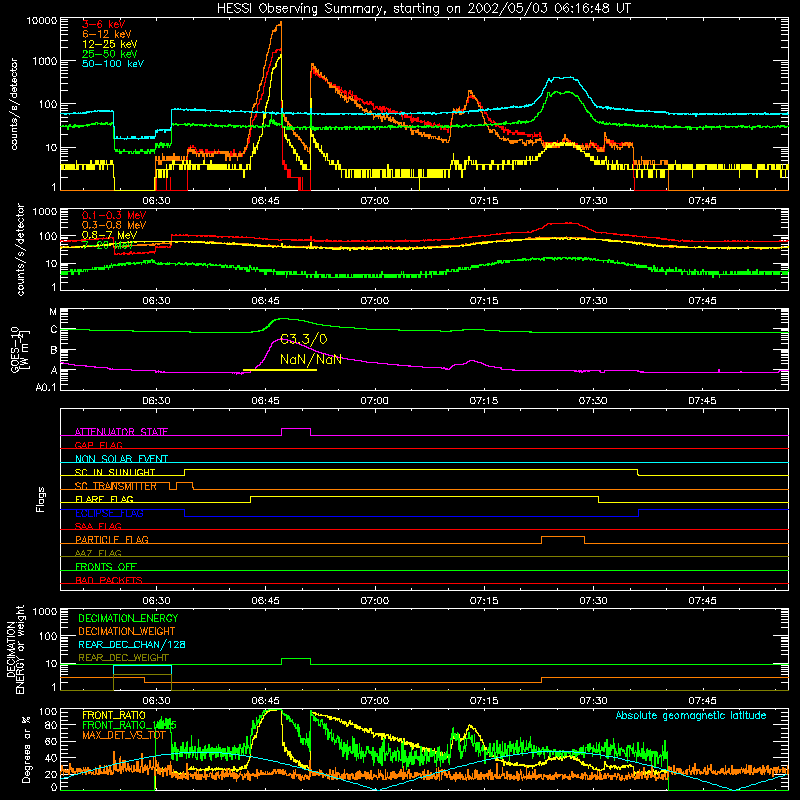Click the MAX_DET_VS_TOT legend label
Image resolution: width=800 pixels, height=800 pixels.
(x=123, y=735)
